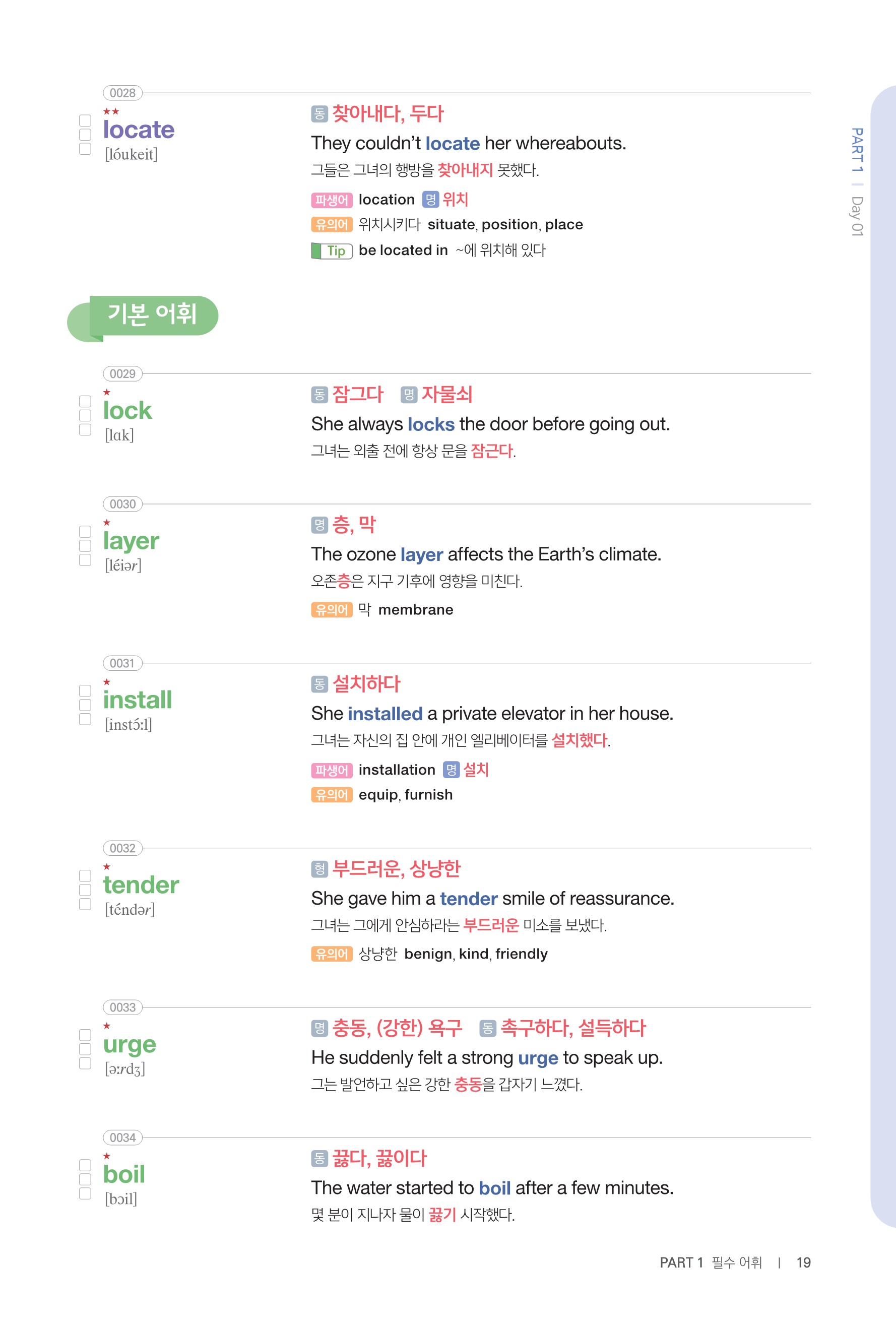The height and width of the screenshot is (1325, 896).
Task: Tick the middle checkbox beside lock
Action: click(85, 416)
